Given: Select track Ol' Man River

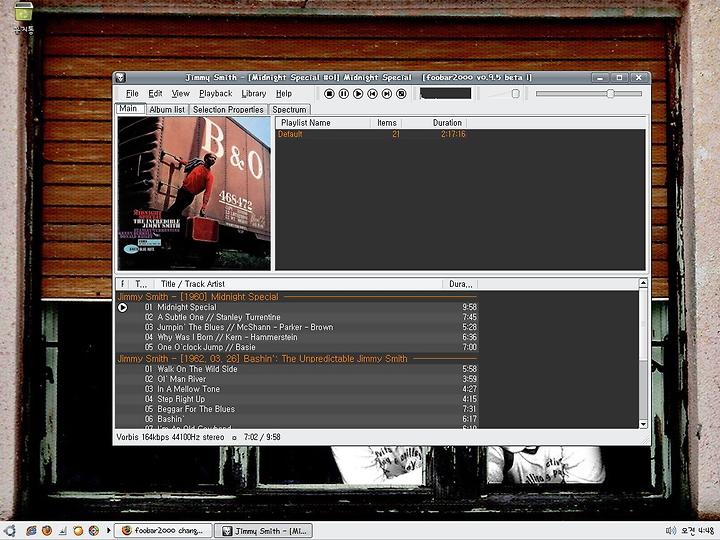Looking at the screenshot, I should [297, 379].
